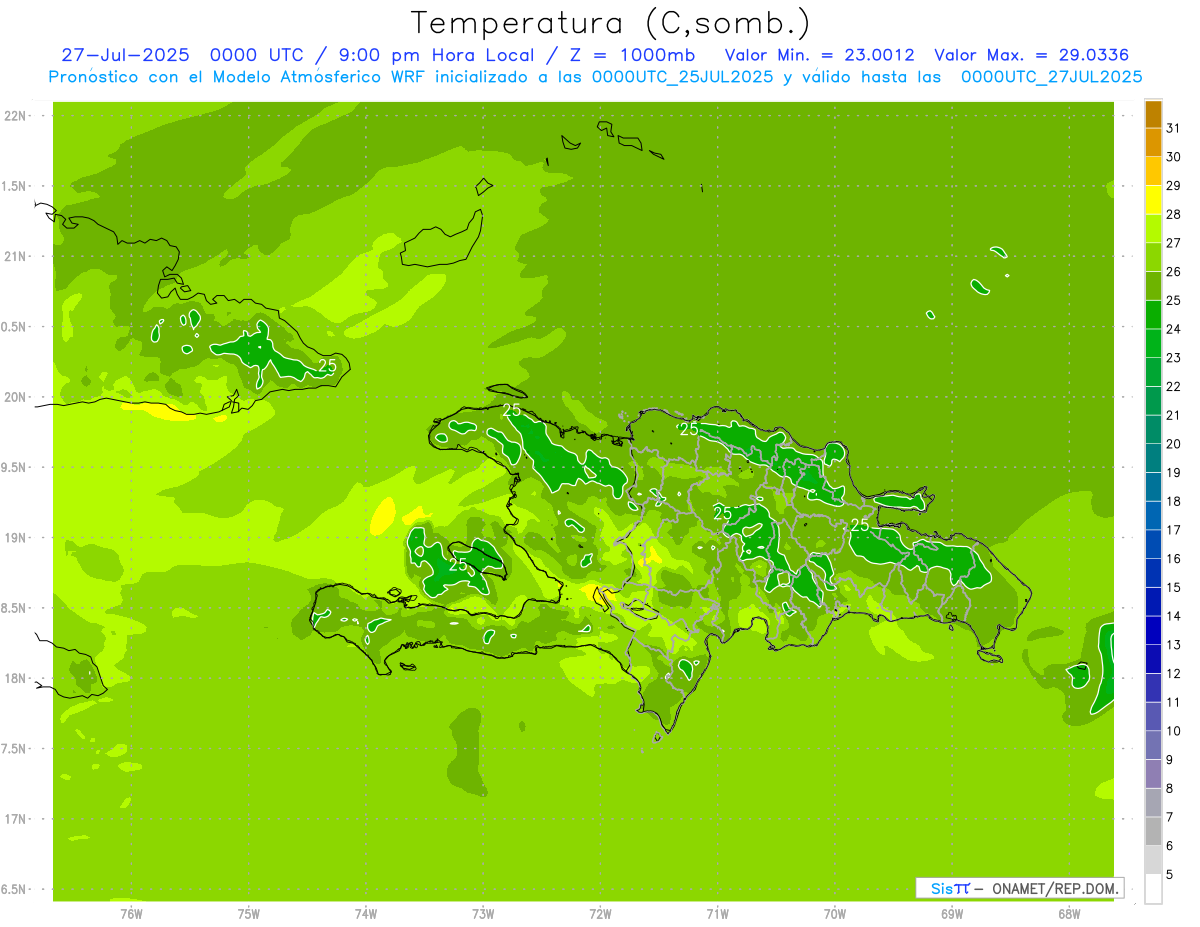This screenshot has width=1200, height=927.
Task: Click the colorbar label "10"
Action: tap(1174, 731)
